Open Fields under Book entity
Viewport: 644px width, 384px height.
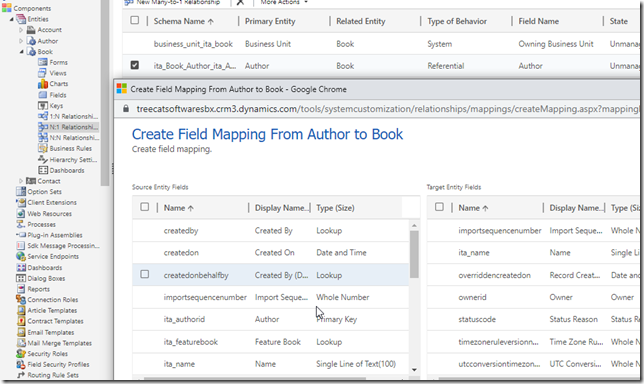(52, 95)
